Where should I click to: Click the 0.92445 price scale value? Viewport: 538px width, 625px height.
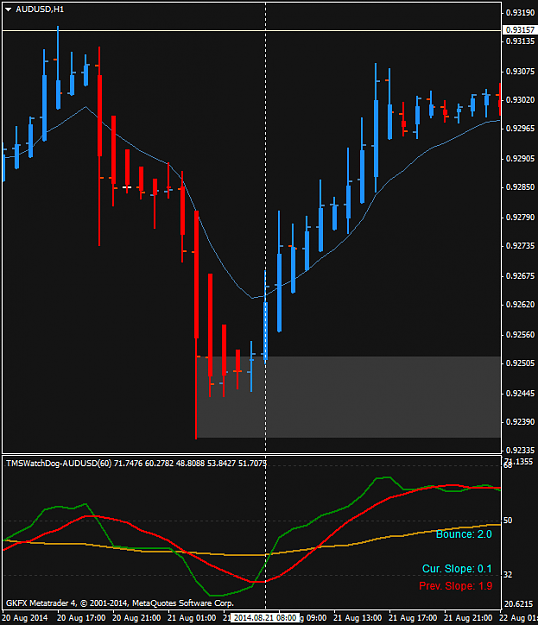pyautogui.click(x=520, y=393)
